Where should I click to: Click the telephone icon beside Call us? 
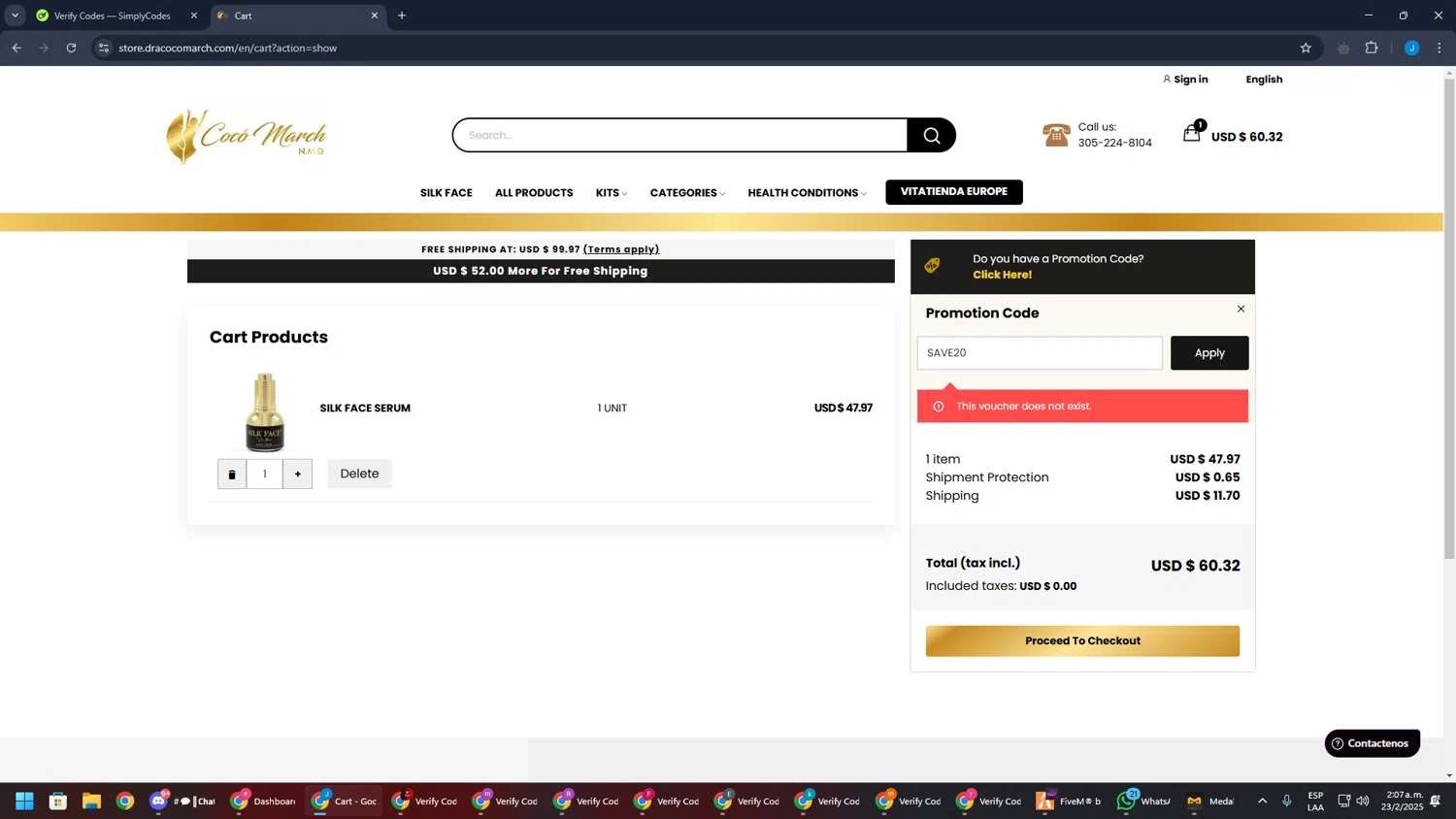click(x=1056, y=135)
